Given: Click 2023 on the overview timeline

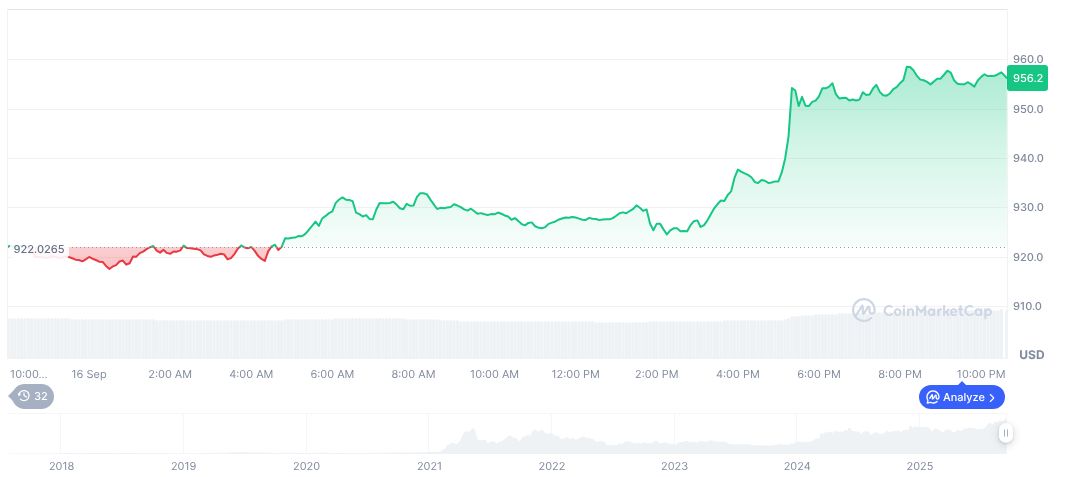Looking at the screenshot, I should (675, 466).
